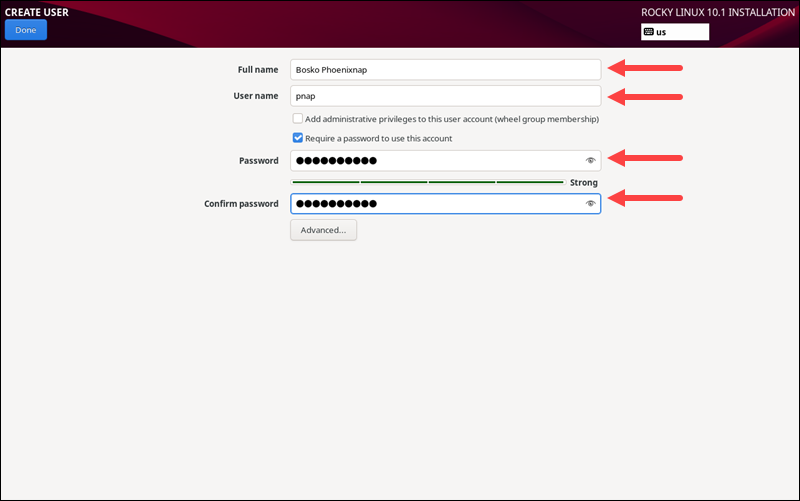The height and width of the screenshot is (501, 800).
Task: Click the Password label
Action: coord(259,161)
